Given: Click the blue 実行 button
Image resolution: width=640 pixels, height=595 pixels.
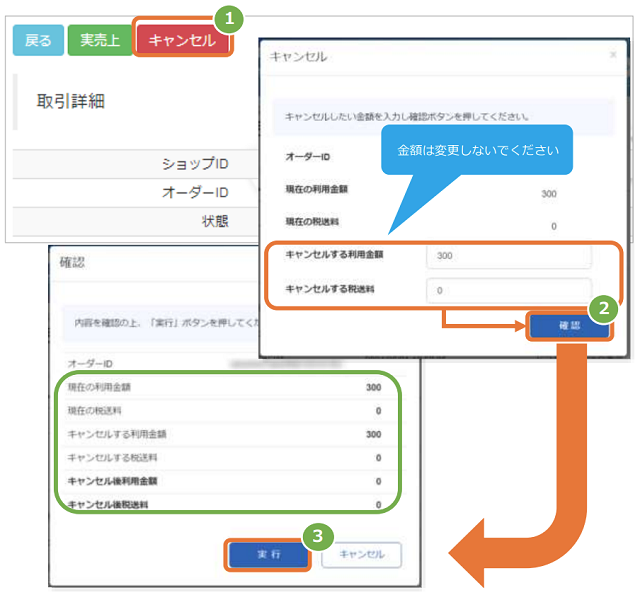Looking at the screenshot, I should (269, 554).
